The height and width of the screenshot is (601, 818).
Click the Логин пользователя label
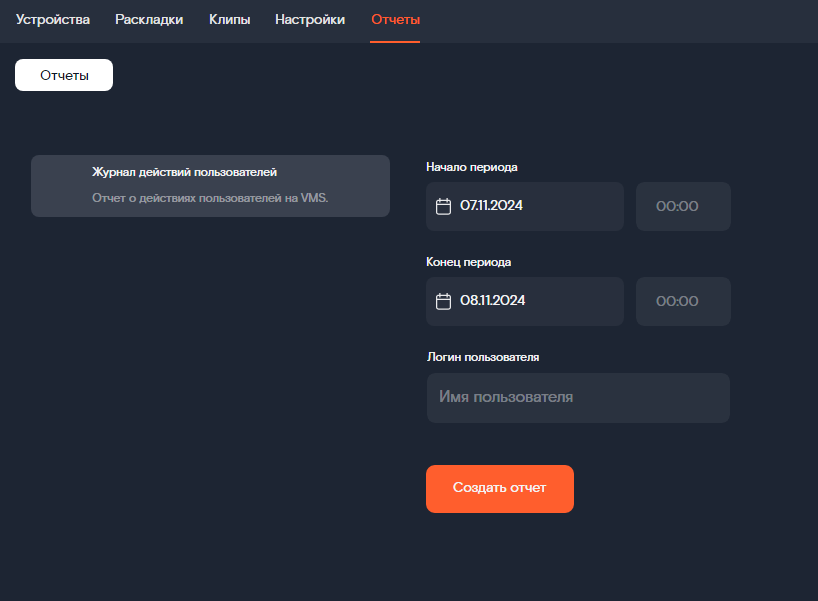click(482, 357)
